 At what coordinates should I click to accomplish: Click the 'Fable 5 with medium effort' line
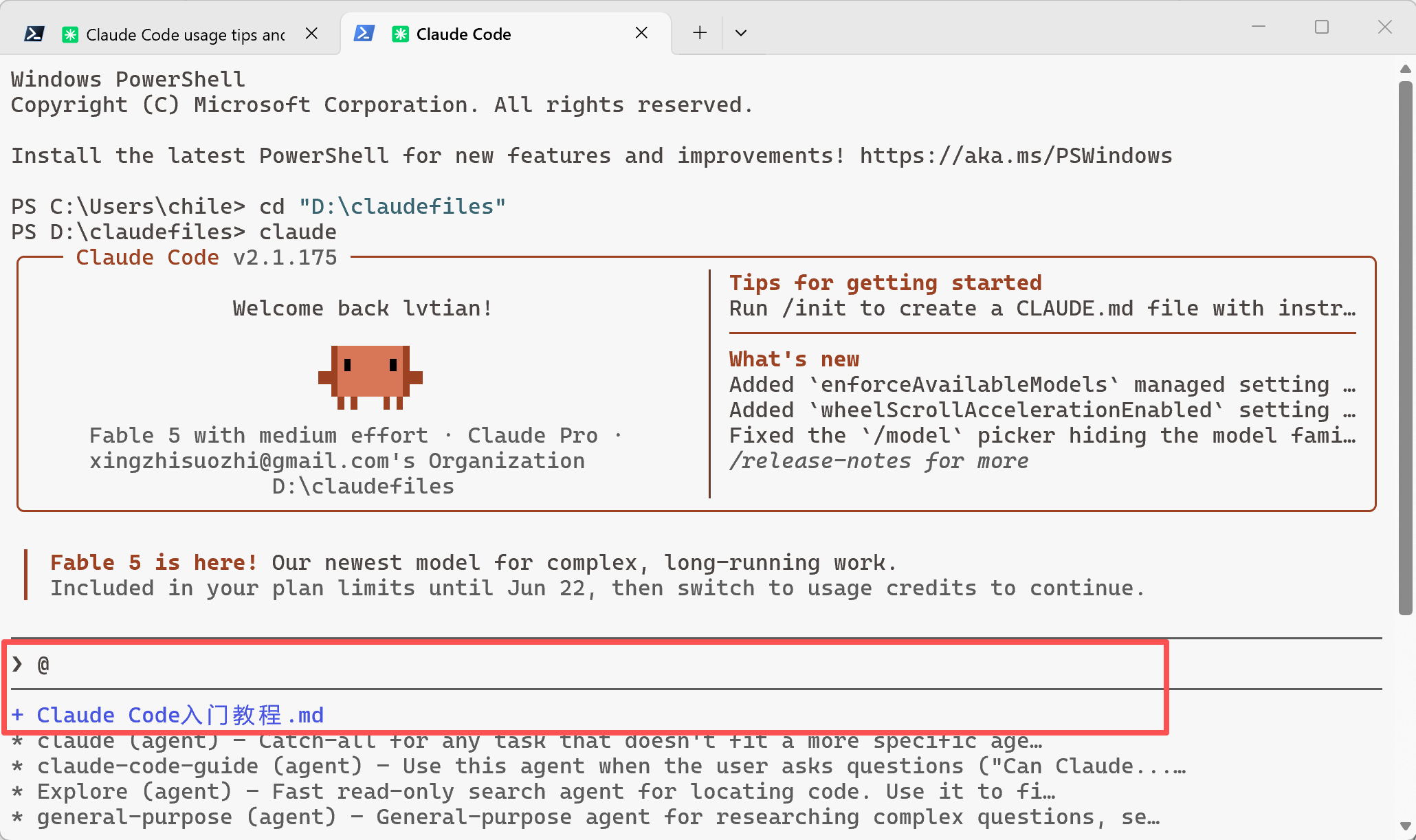[x=356, y=436]
